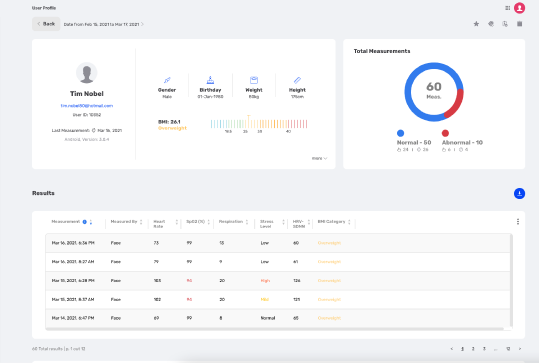Click the Results section heading
The height and width of the screenshot is (363, 539).
[x=43, y=193]
